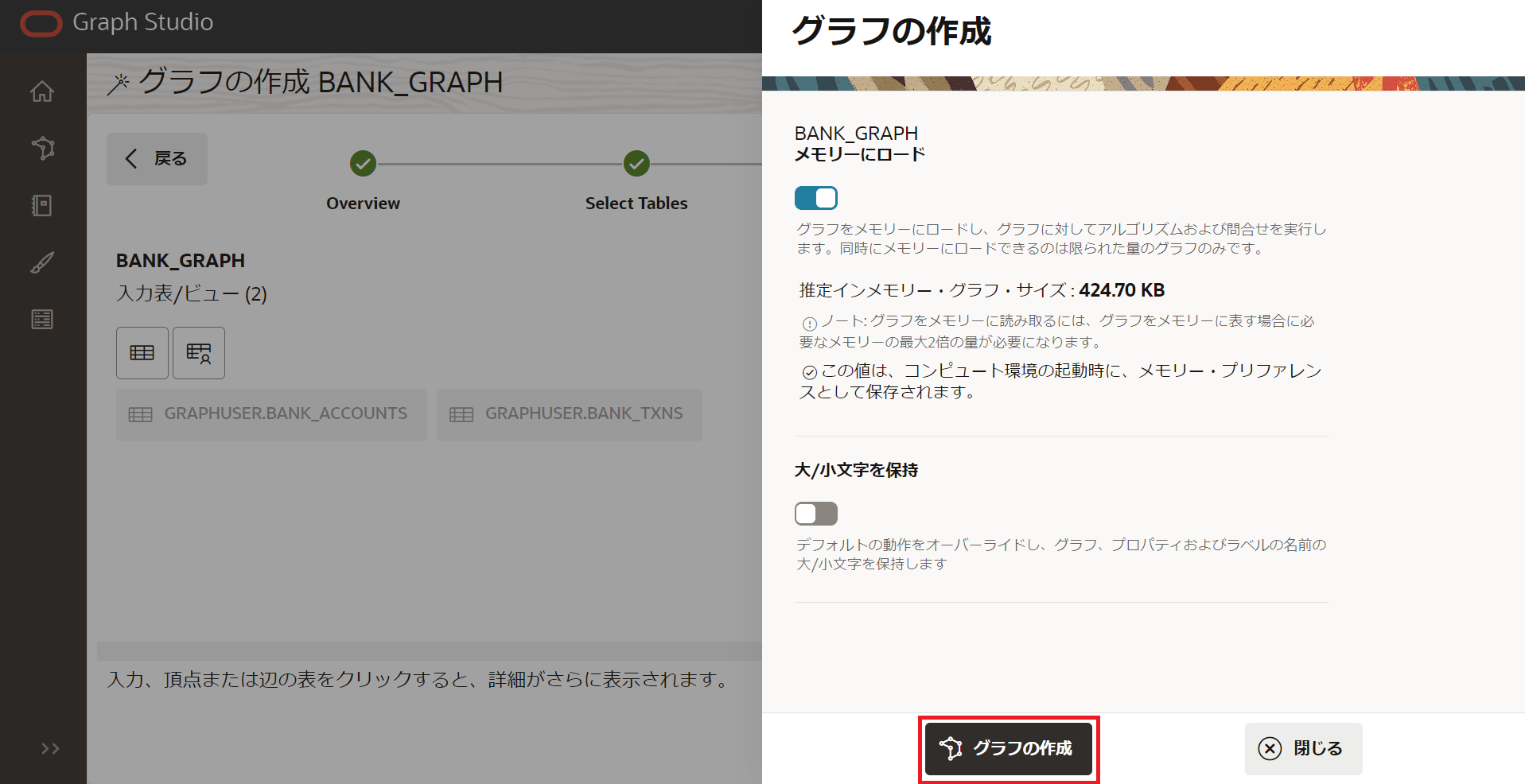Select the GRAPHUSER.BANK_TXNS table
Screen dimensions: 1525x784
point(569,414)
